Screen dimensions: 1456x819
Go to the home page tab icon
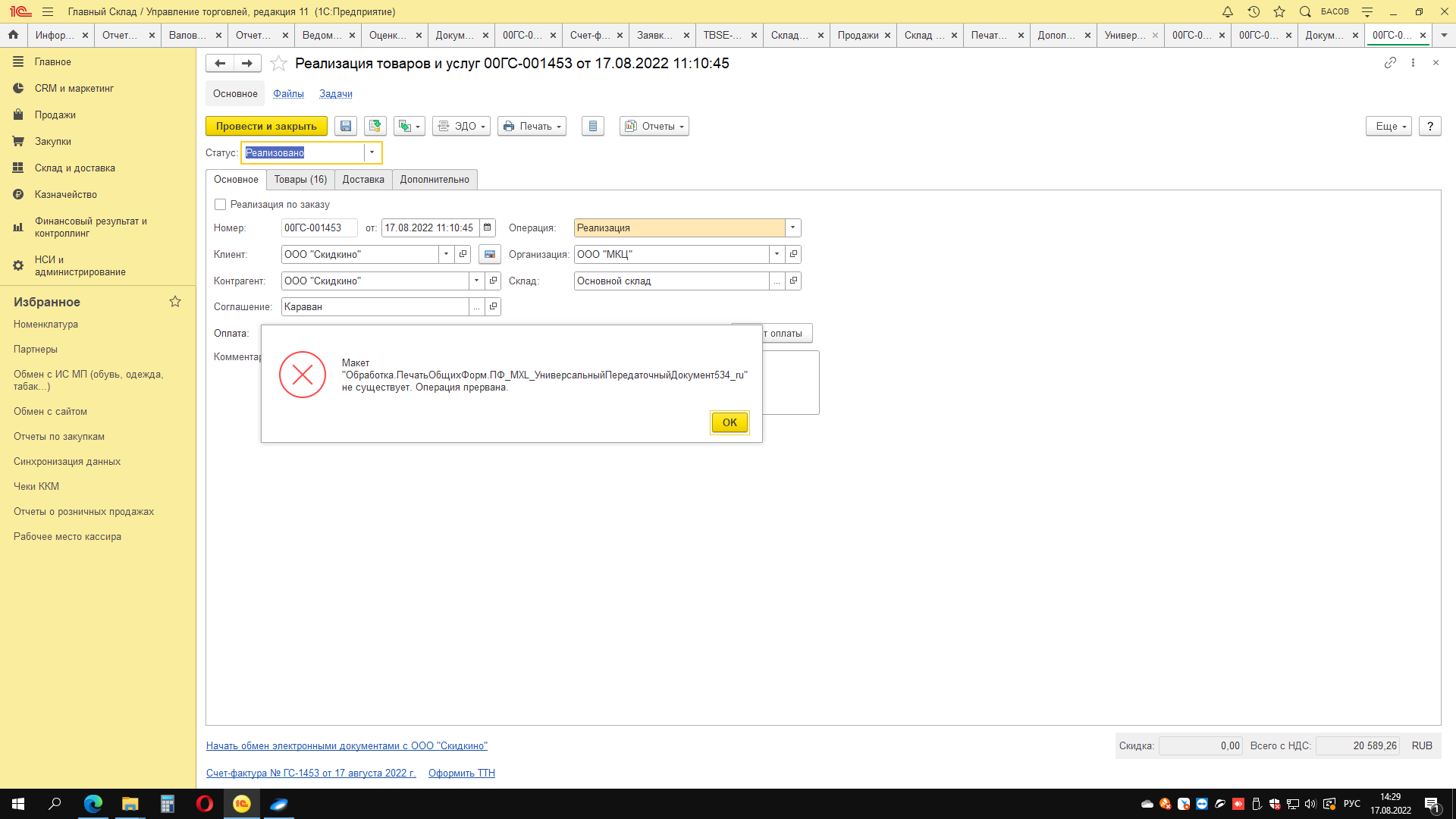point(13,35)
